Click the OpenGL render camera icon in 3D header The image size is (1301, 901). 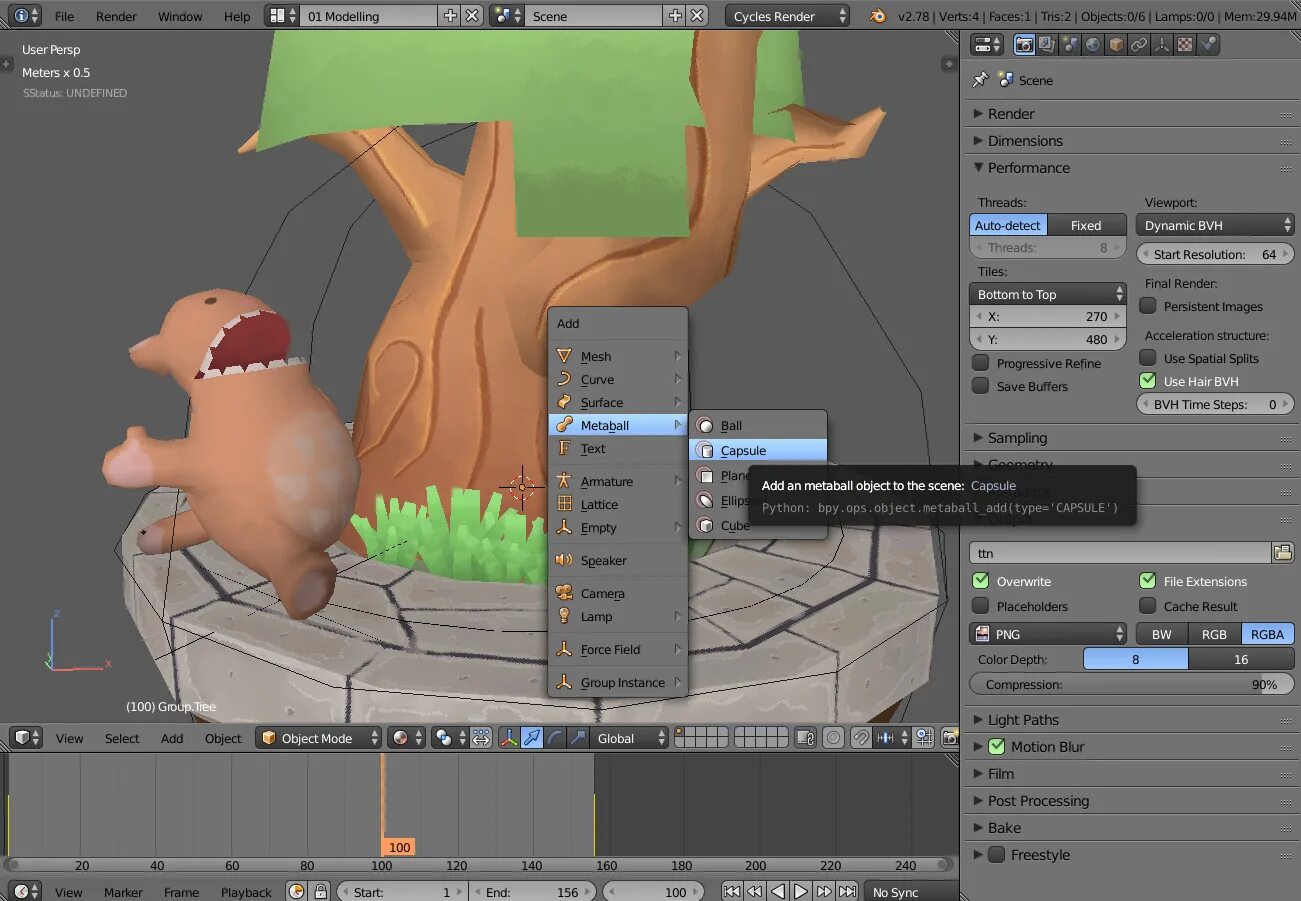950,738
